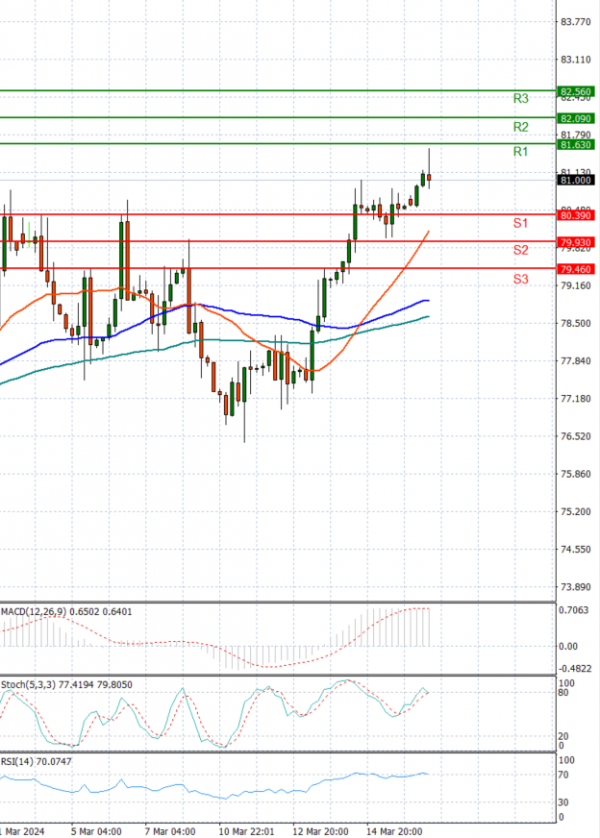This screenshot has width=600, height=838.
Task: Select the 79.460 red price tag
Action: coord(577,269)
